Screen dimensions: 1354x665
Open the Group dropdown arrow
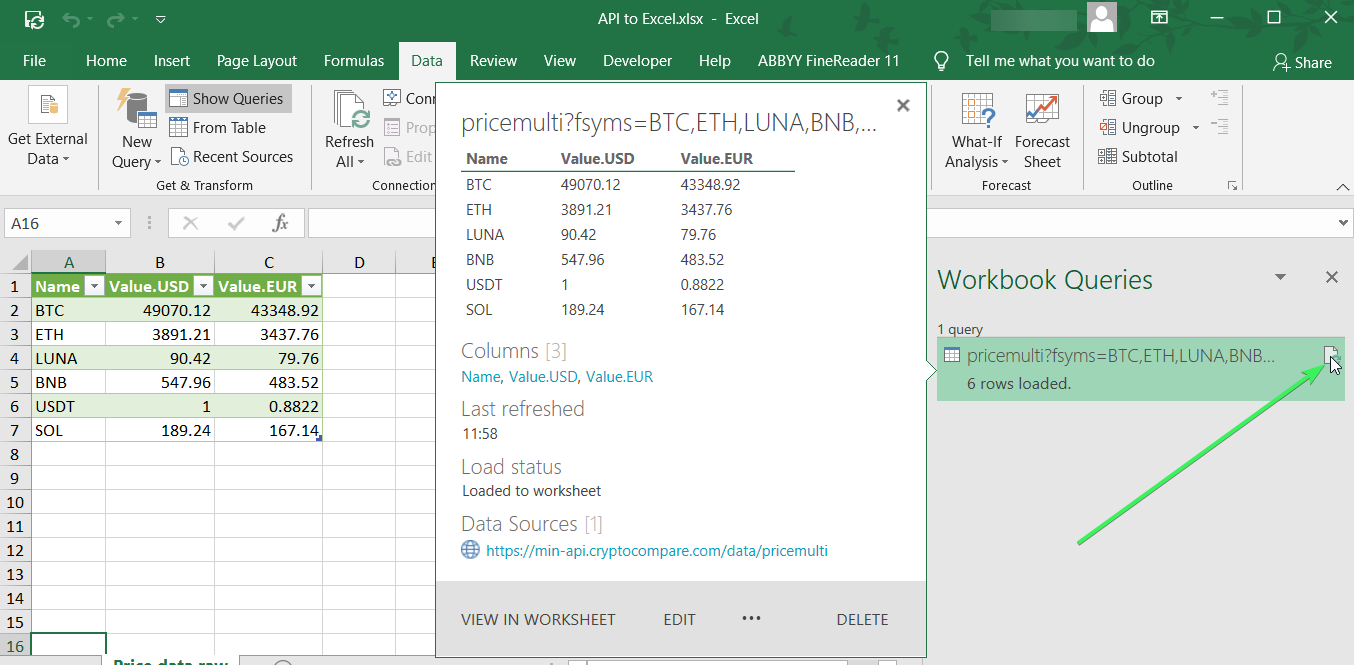click(1179, 98)
